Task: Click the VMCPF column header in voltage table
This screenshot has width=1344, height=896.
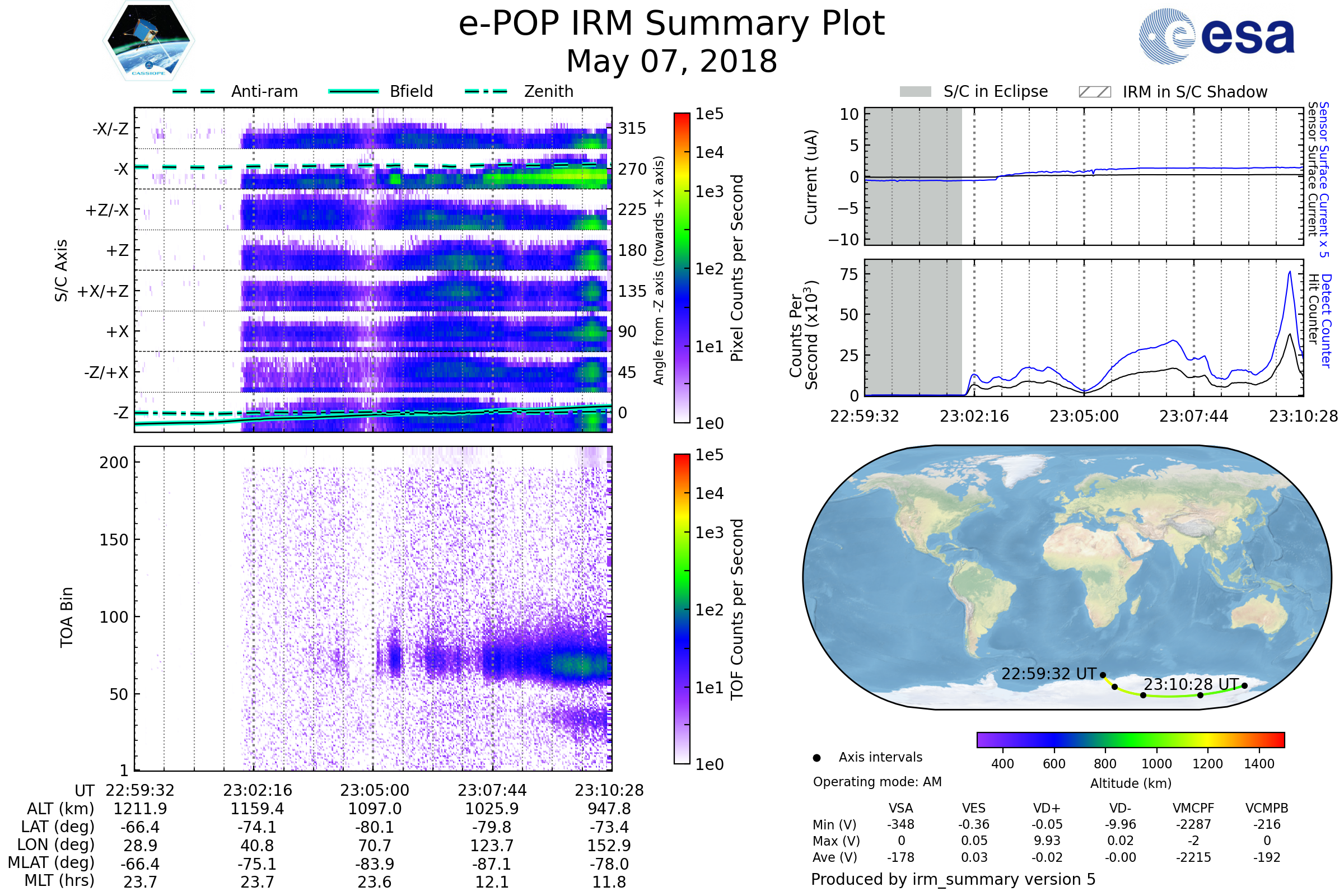Action: [1193, 808]
